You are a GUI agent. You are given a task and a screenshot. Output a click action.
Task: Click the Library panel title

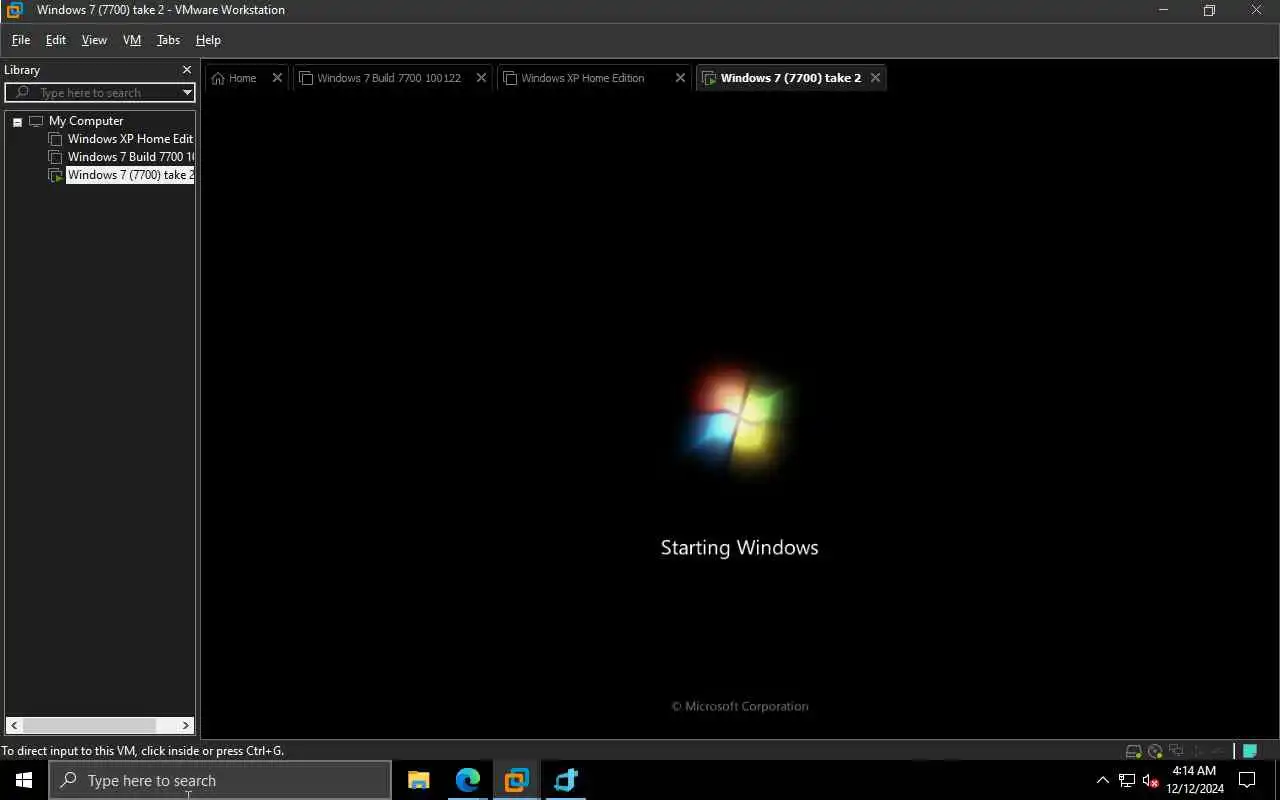[22, 70]
